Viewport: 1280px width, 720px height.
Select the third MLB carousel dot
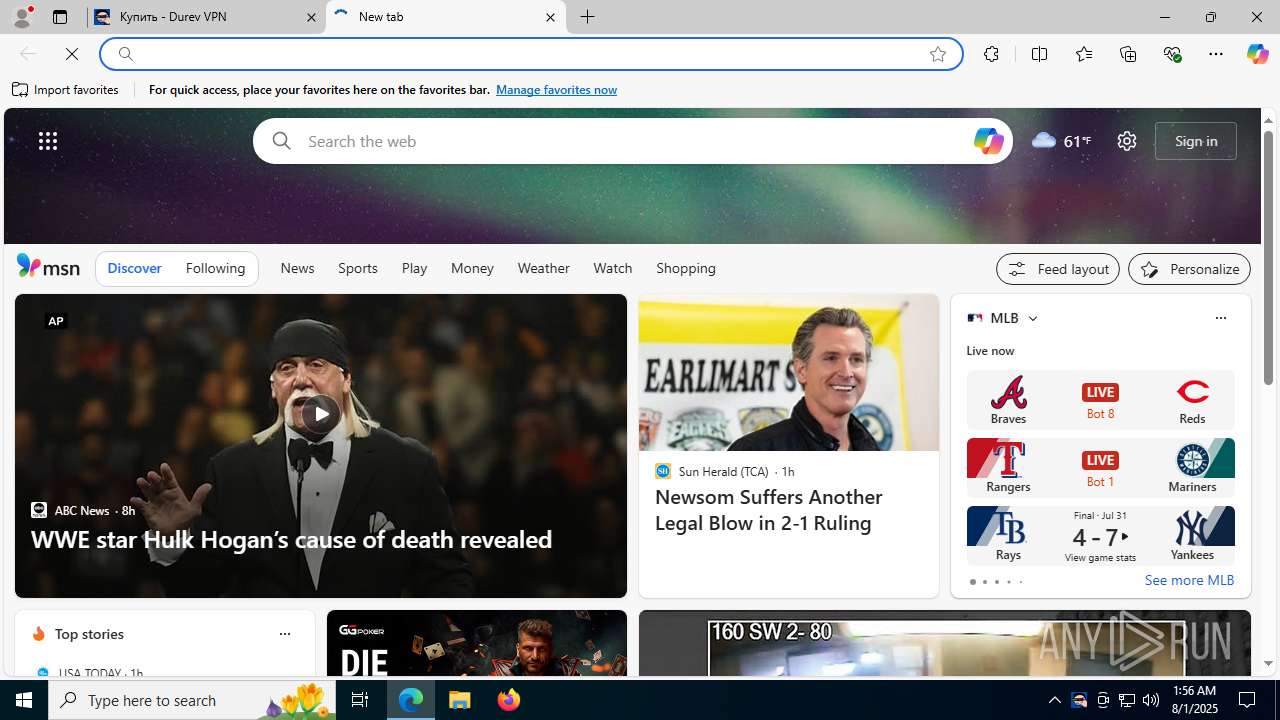click(996, 582)
